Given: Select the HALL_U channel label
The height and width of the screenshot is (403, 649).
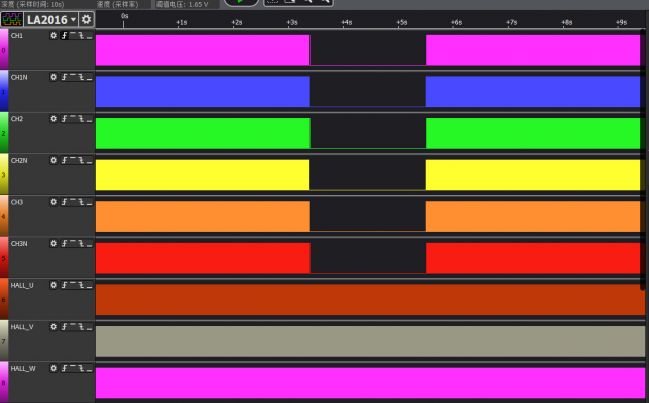Looking at the screenshot, I should (22, 285).
